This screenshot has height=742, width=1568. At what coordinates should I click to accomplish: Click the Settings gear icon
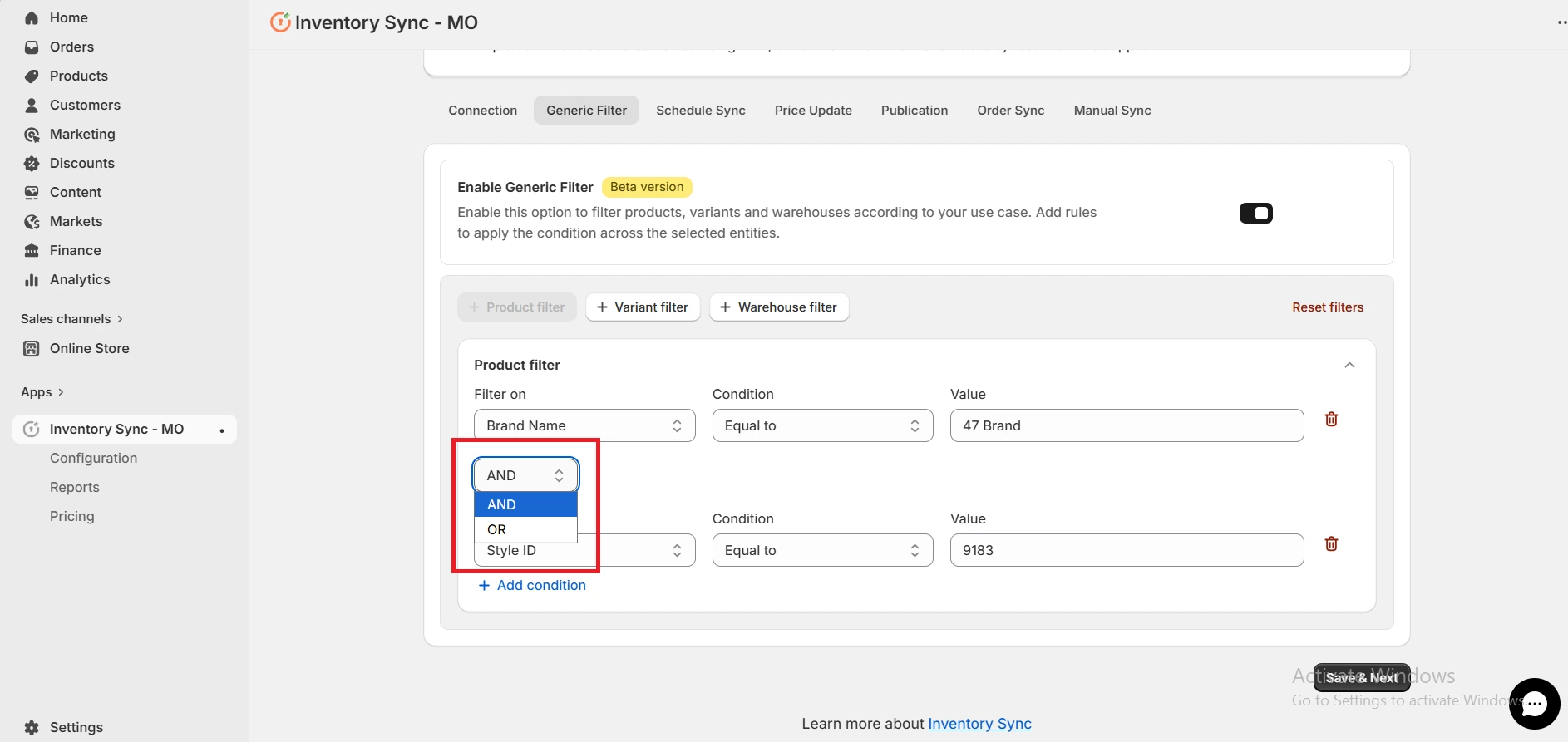(x=32, y=728)
